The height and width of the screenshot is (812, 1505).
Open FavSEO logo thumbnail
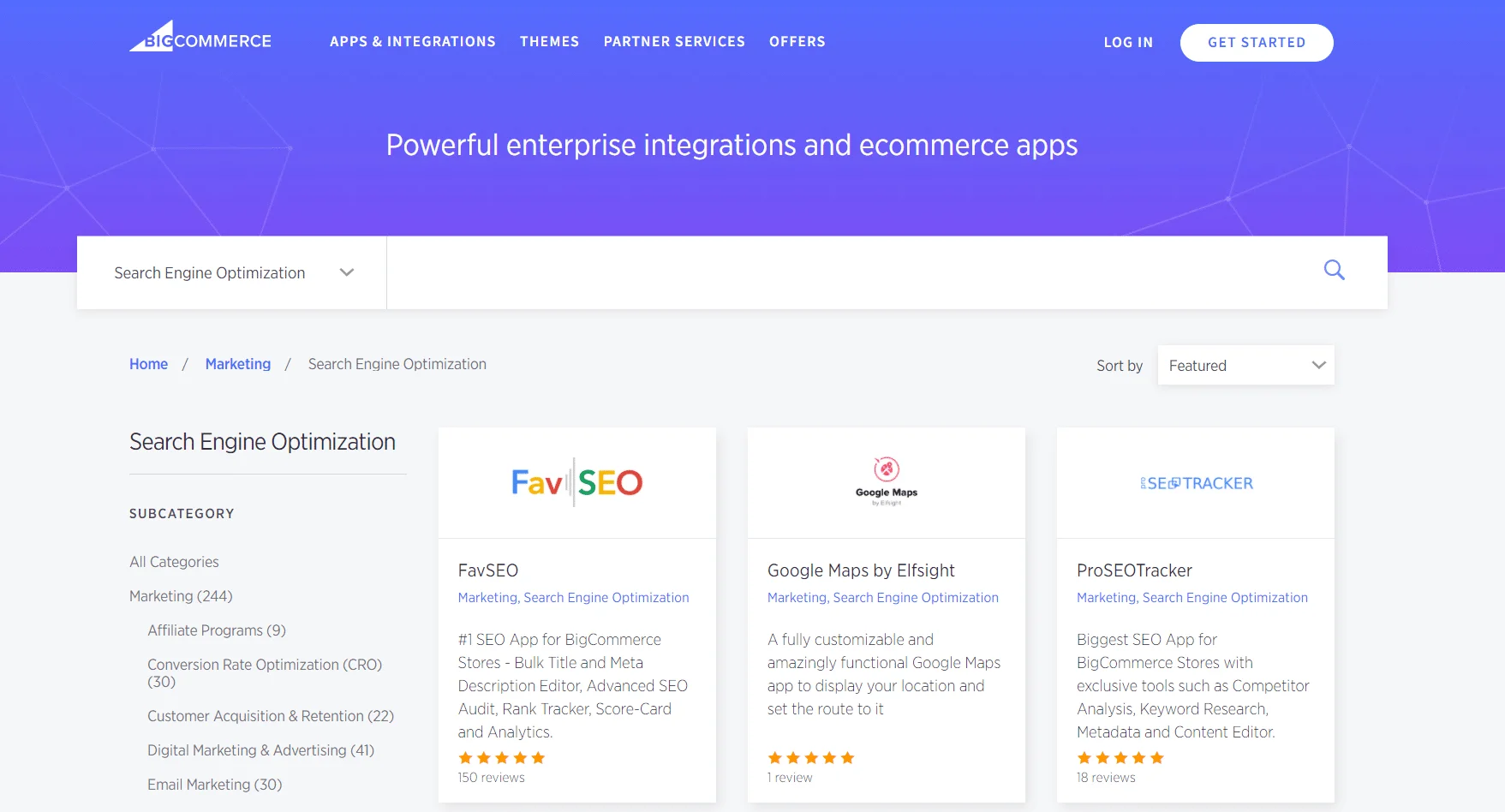point(576,482)
